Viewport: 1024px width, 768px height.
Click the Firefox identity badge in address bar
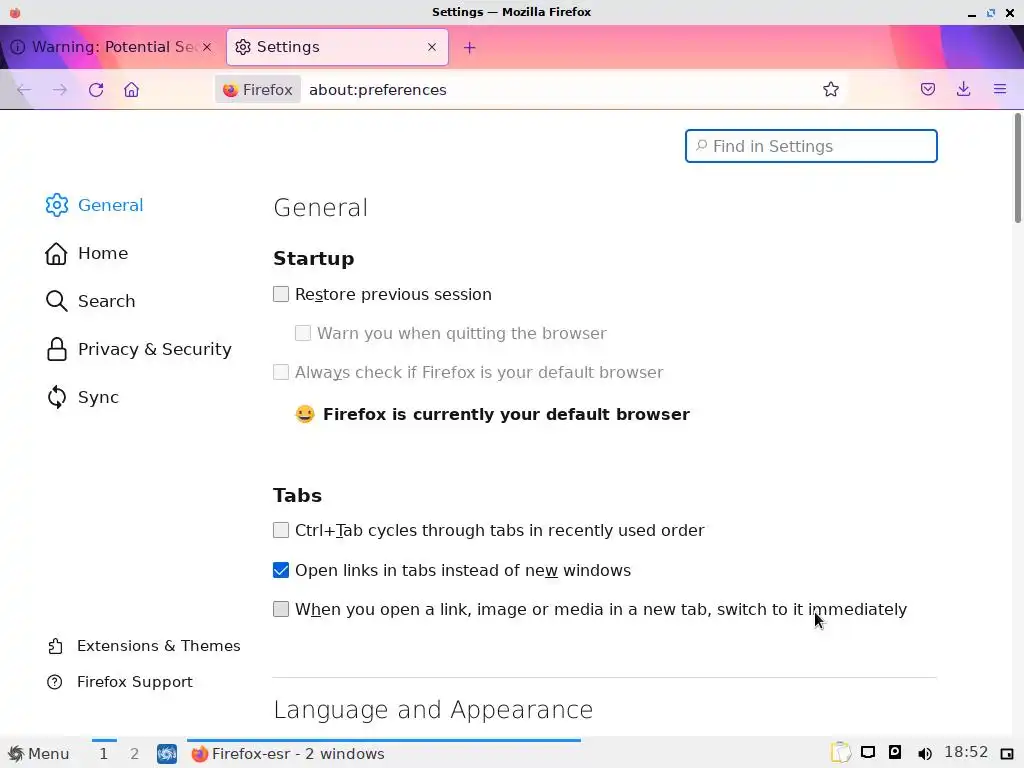[258, 89]
